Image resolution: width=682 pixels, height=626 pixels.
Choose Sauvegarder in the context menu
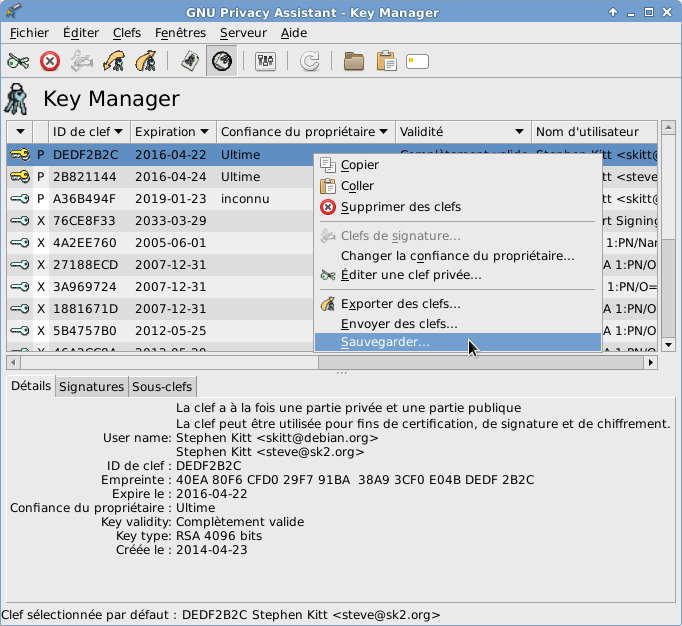click(x=385, y=342)
